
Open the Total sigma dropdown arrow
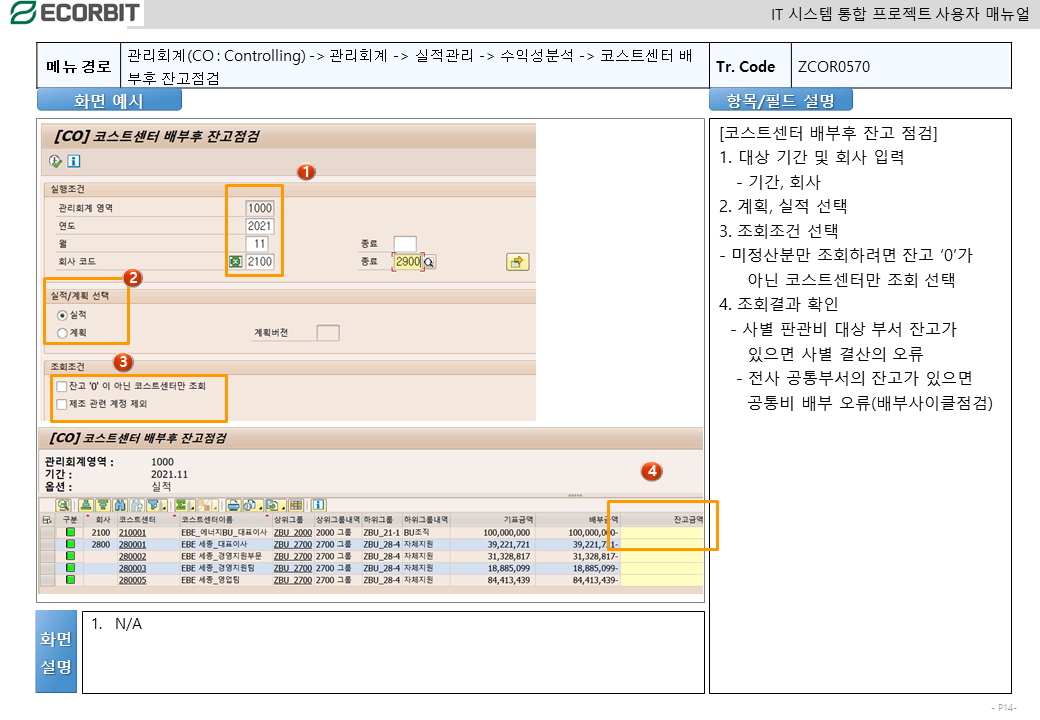[192, 507]
